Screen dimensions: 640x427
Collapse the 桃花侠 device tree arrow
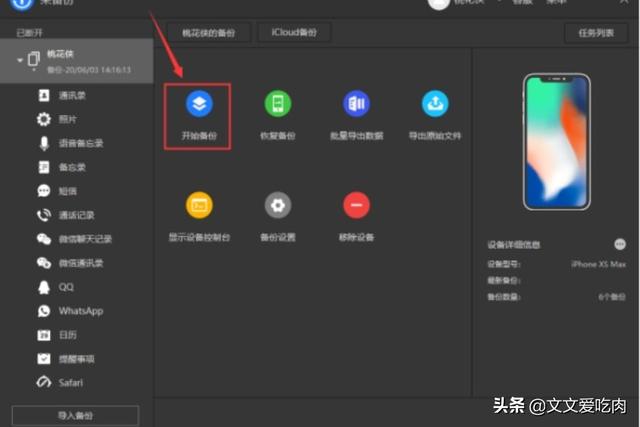[x=19, y=60]
